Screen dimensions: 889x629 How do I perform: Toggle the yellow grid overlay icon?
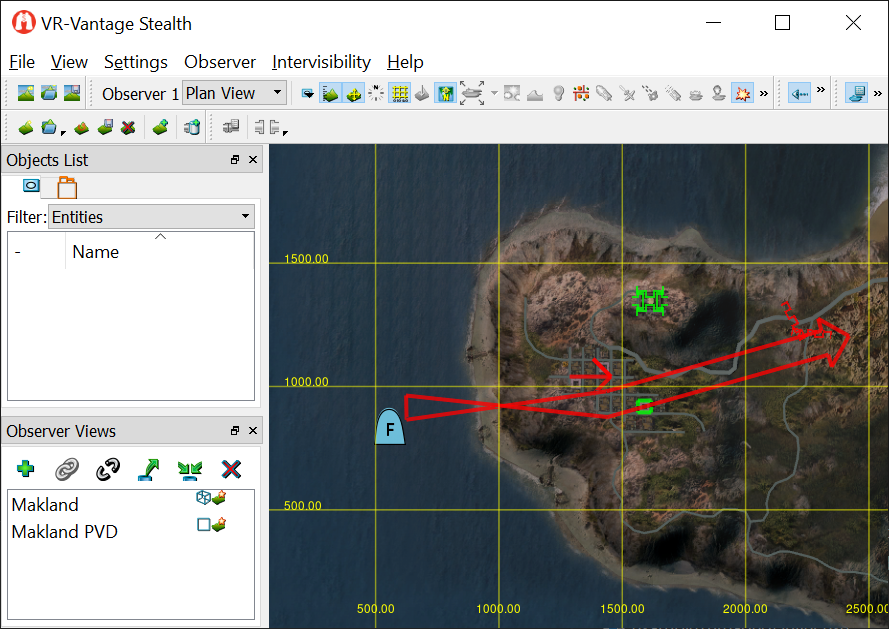point(400,94)
